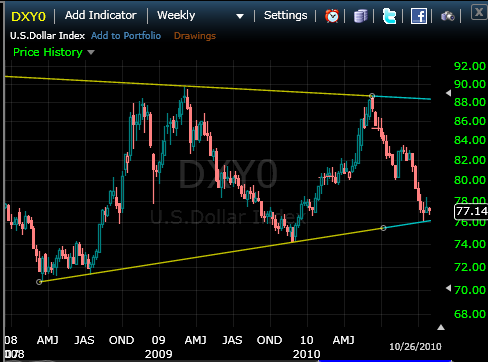This screenshot has height=362, width=488.
Task: Click the 80.00 price axis label
Action: [470, 180]
